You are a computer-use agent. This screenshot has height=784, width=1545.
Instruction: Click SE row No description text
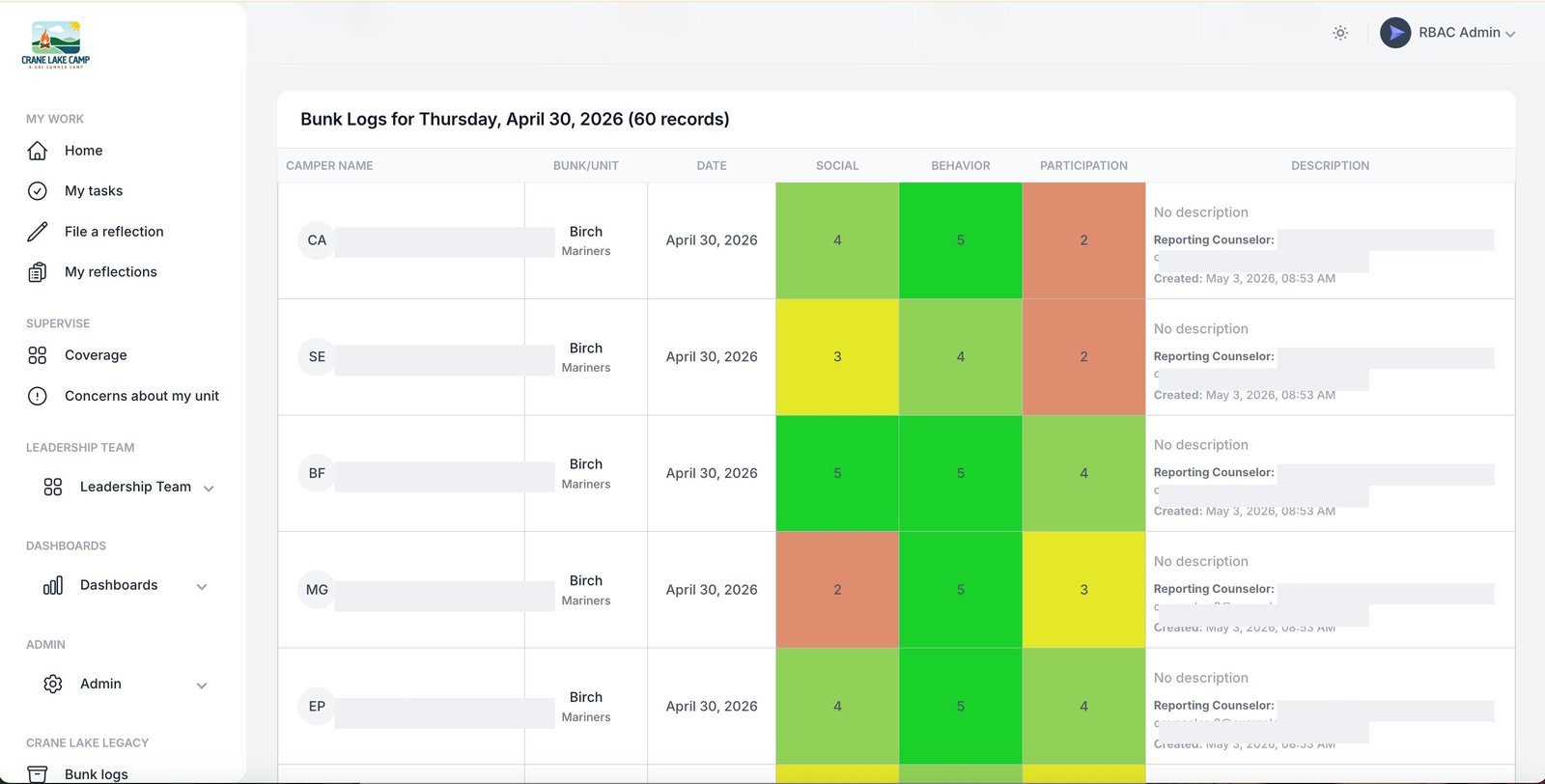1201,329
